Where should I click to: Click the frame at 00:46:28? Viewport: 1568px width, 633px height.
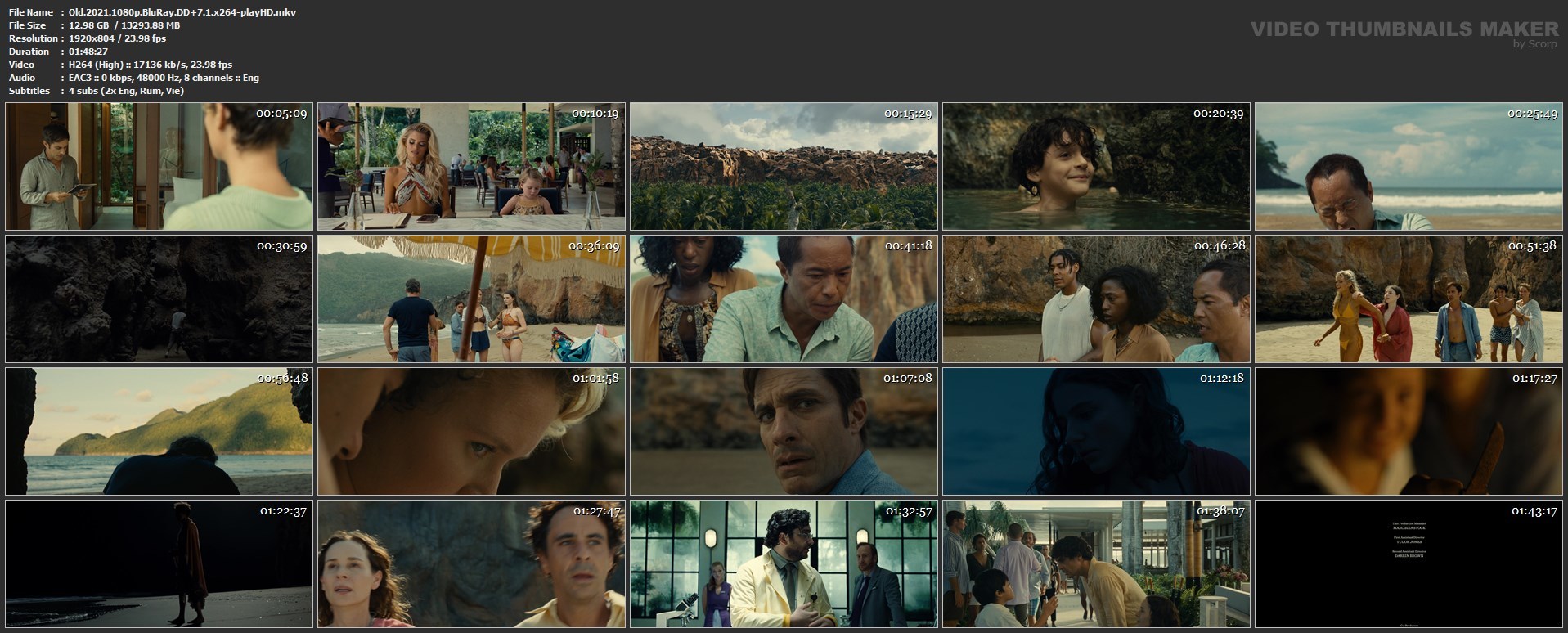click(1096, 299)
